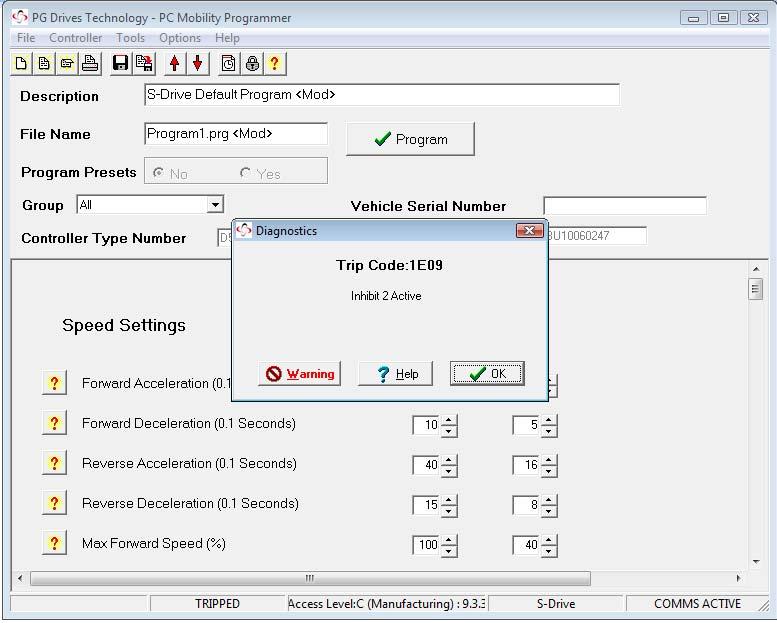Click OK in the Diagnostics dialog
777x623 pixels.
[x=487, y=374]
